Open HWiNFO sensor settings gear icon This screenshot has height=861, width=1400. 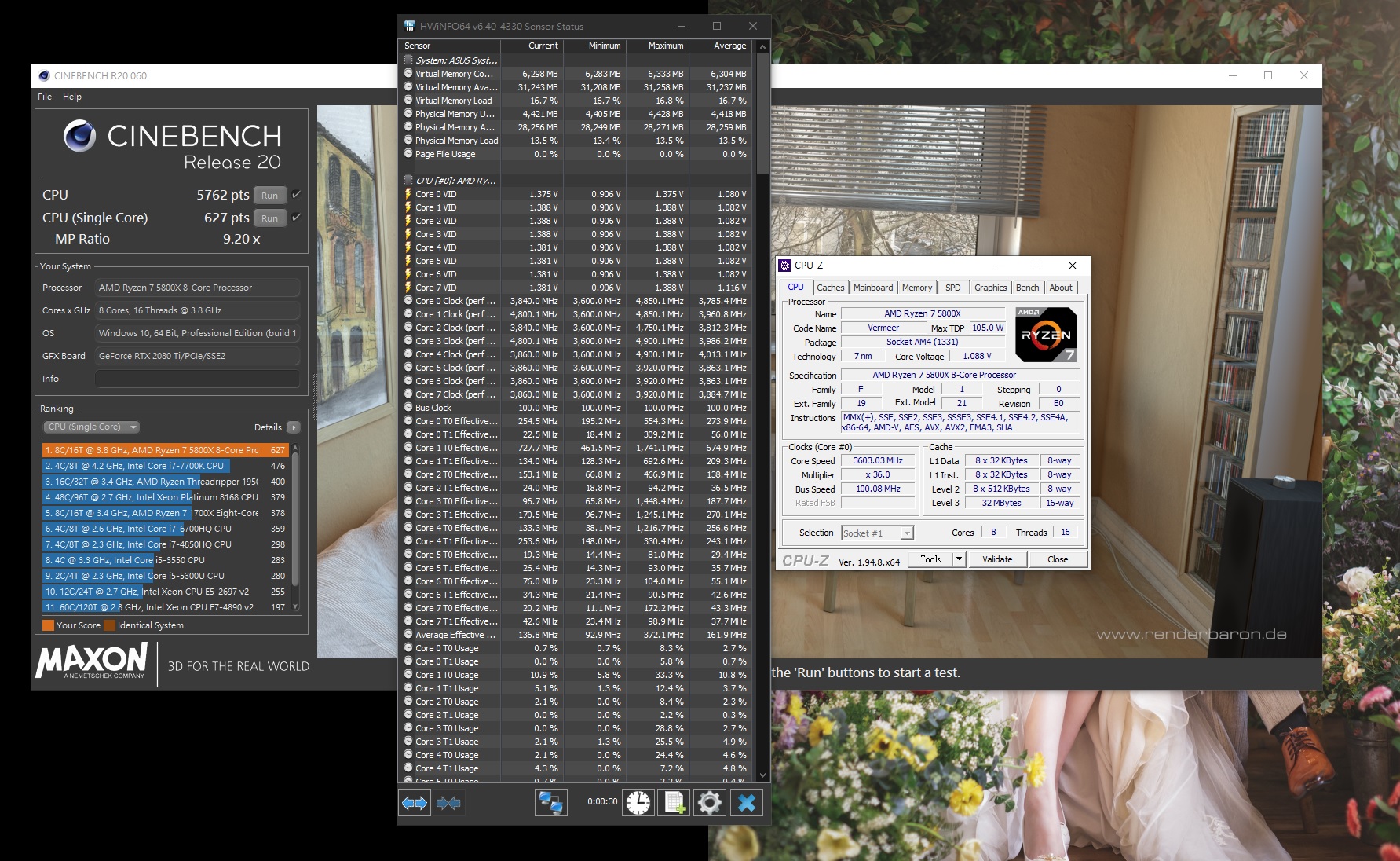coord(710,803)
